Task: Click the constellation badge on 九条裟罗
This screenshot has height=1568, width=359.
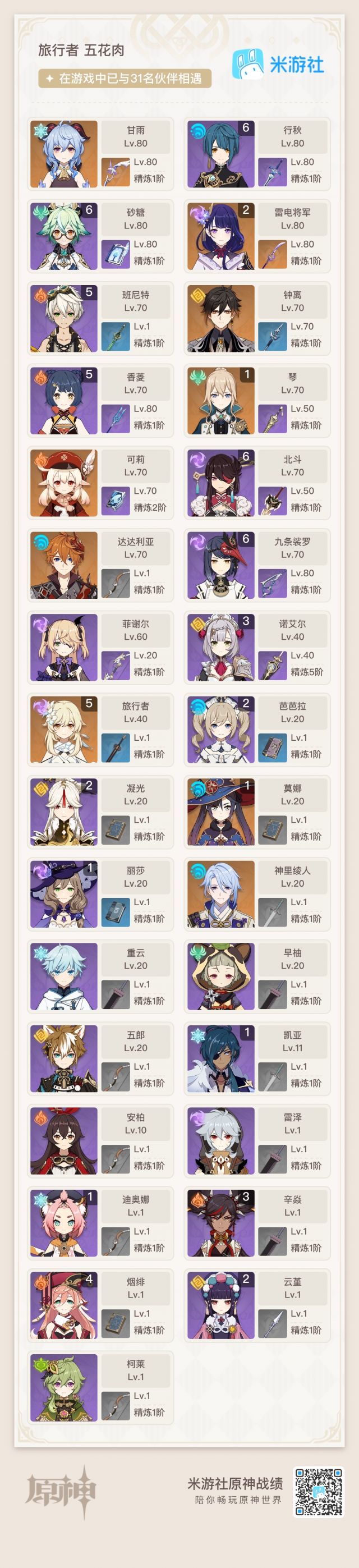Action: 246,538
